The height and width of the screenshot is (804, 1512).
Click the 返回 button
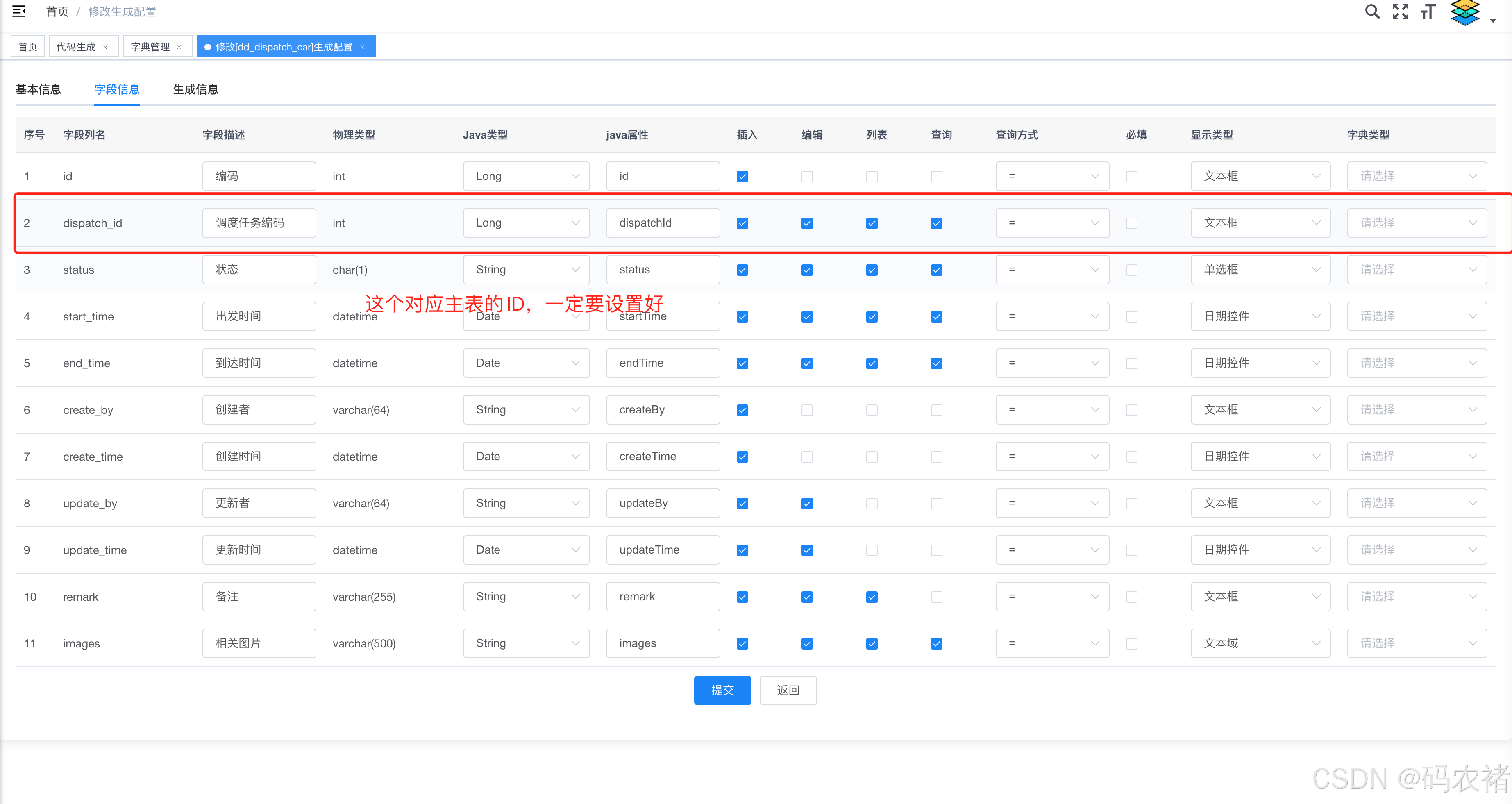click(788, 690)
